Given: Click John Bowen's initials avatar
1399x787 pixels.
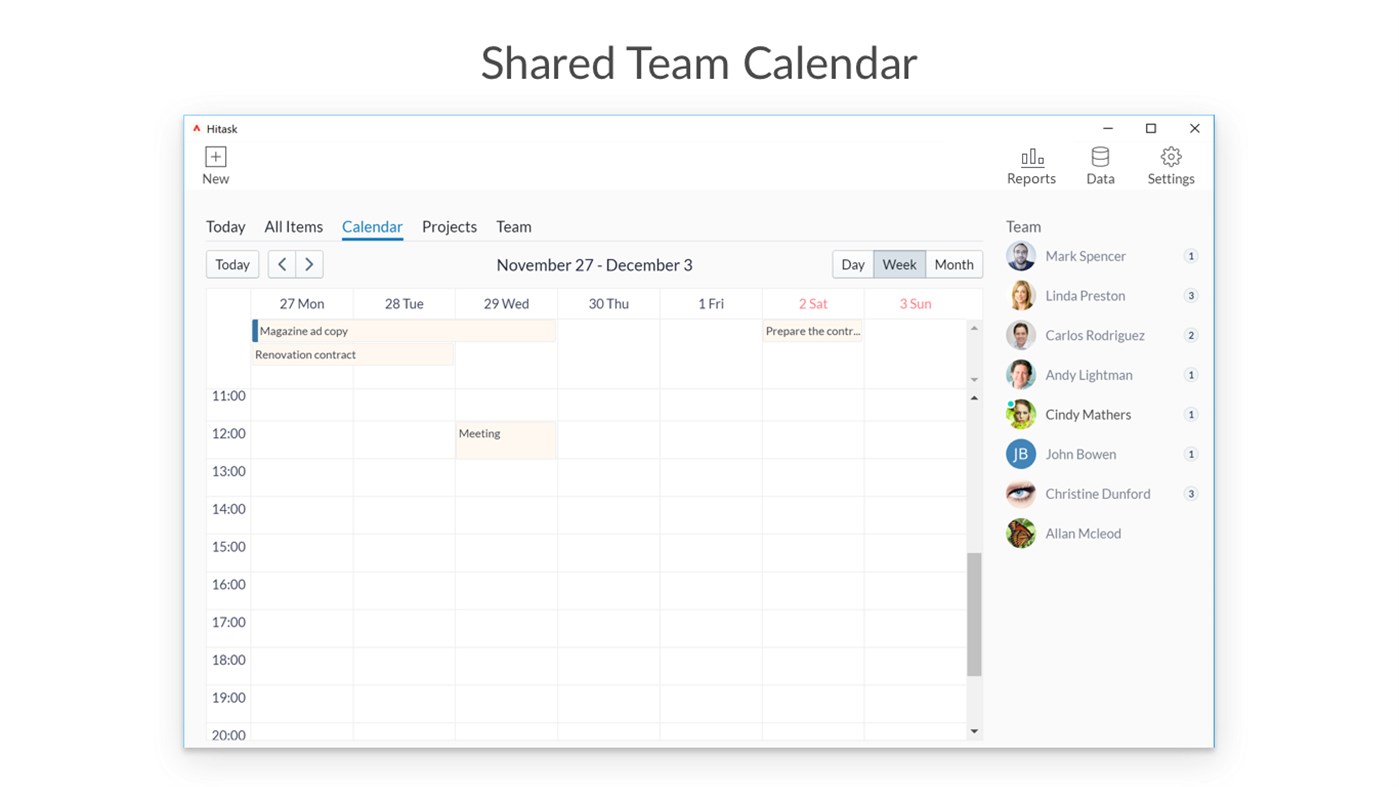Looking at the screenshot, I should [1020, 454].
